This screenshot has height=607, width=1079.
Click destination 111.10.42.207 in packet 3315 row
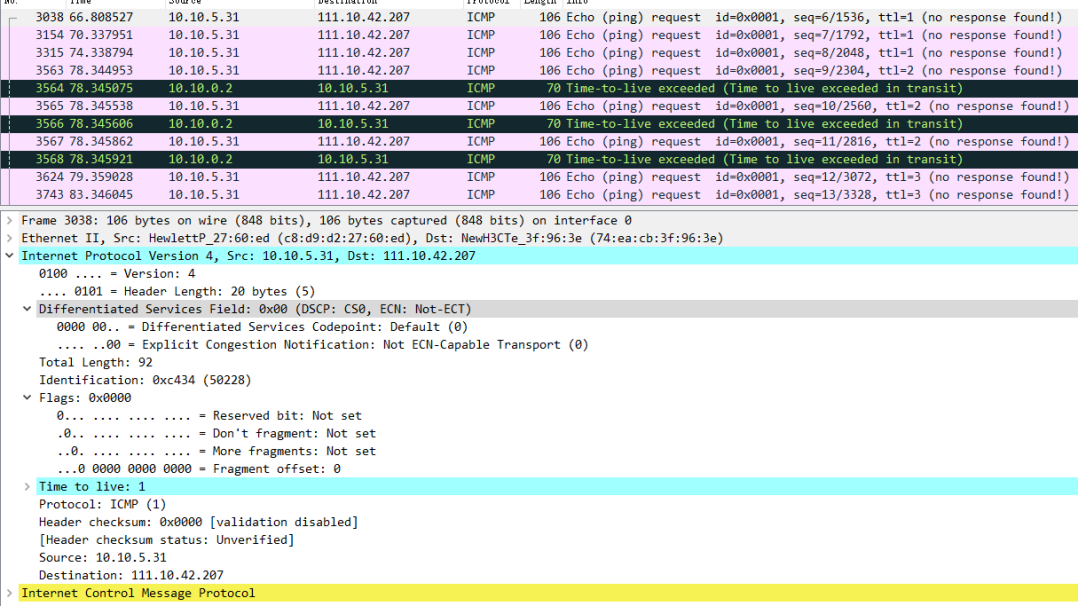coord(363,53)
